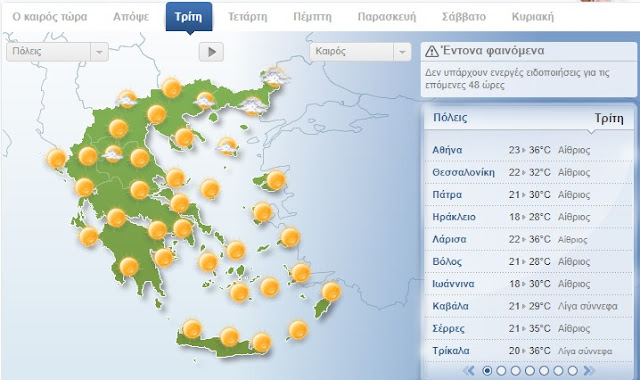Select the fifth city-list page dot
Viewport: 640px width, 380px height.
click(544, 371)
